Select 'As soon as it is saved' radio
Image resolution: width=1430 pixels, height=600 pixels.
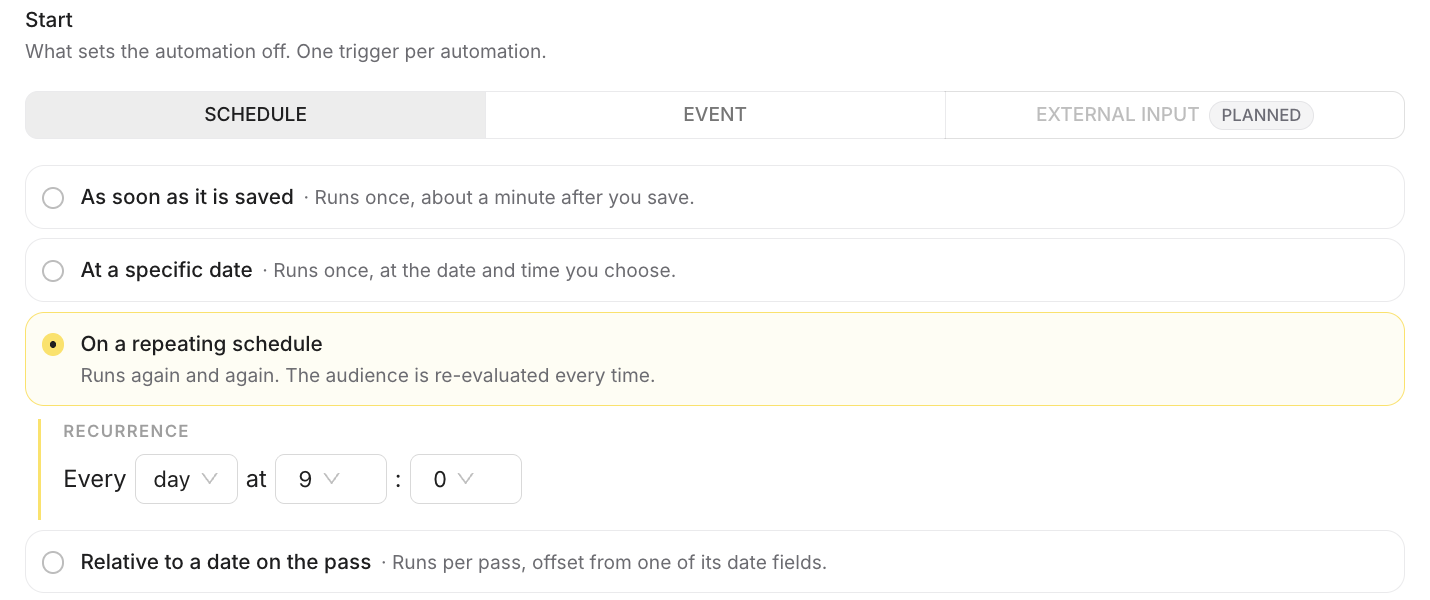[53, 198]
